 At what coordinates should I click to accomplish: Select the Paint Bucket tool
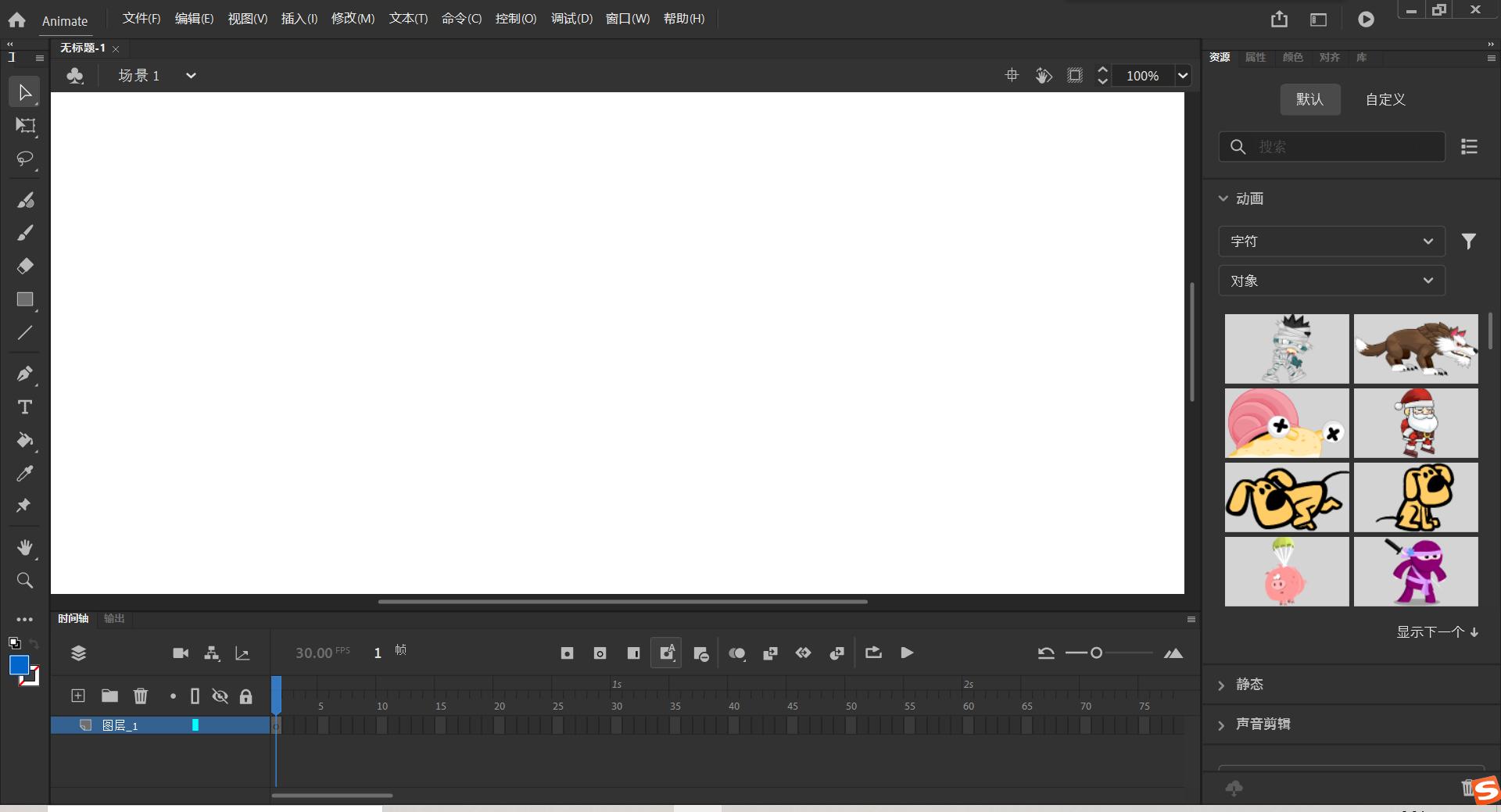click(24, 442)
